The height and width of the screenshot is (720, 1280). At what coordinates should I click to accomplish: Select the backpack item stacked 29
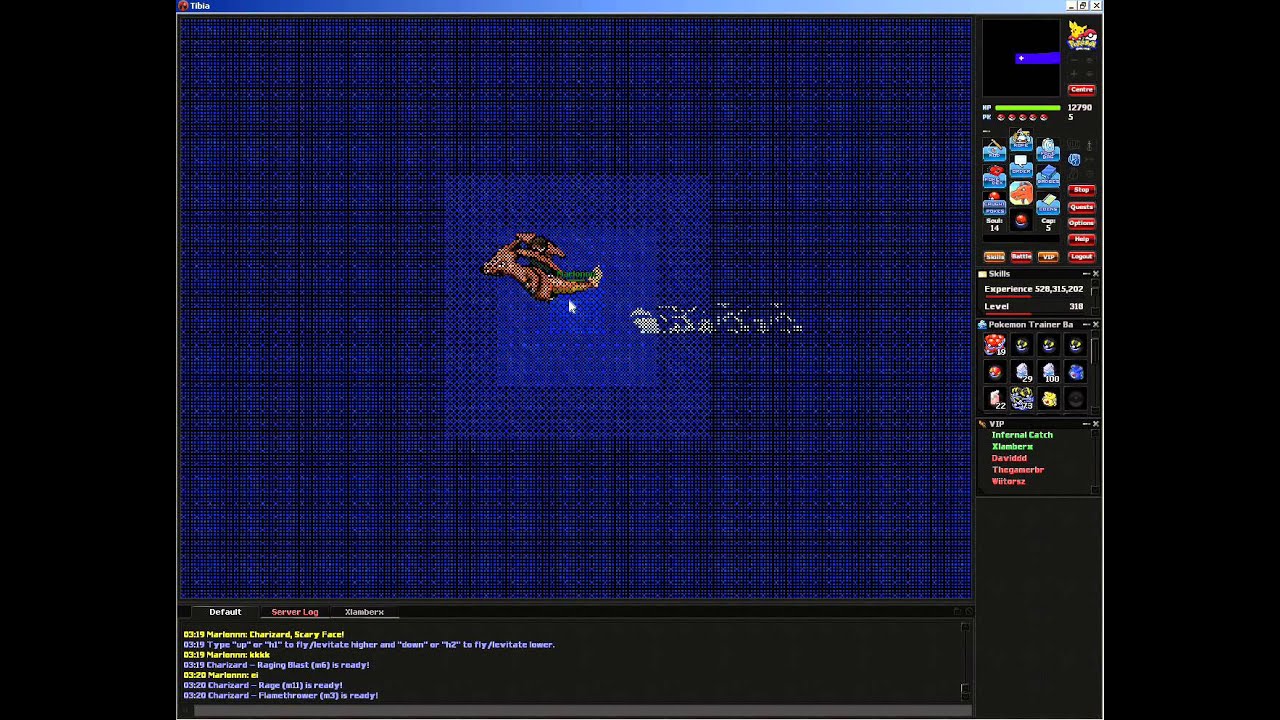1022,372
